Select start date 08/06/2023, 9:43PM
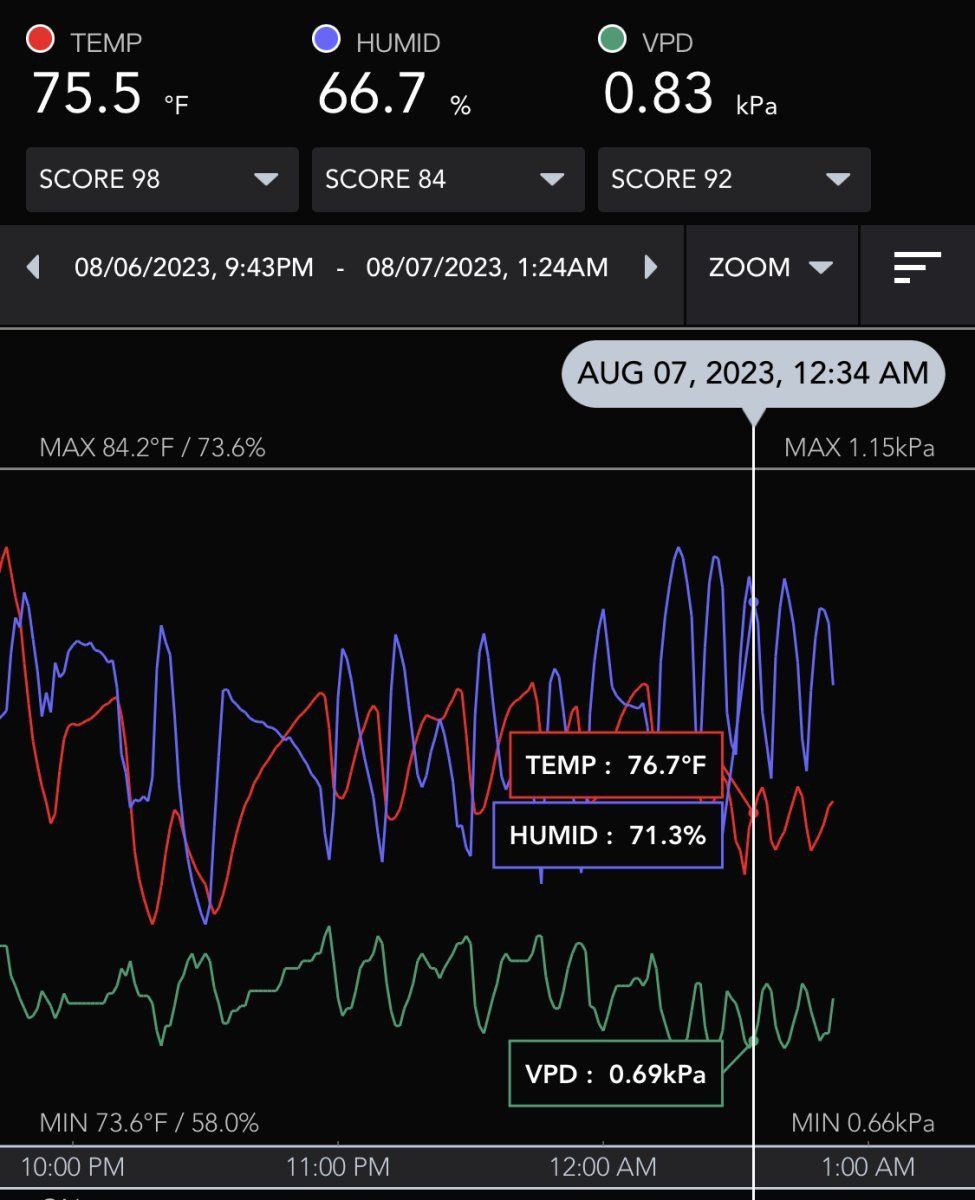Image resolution: width=975 pixels, height=1200 pixels. pos(194,268)
